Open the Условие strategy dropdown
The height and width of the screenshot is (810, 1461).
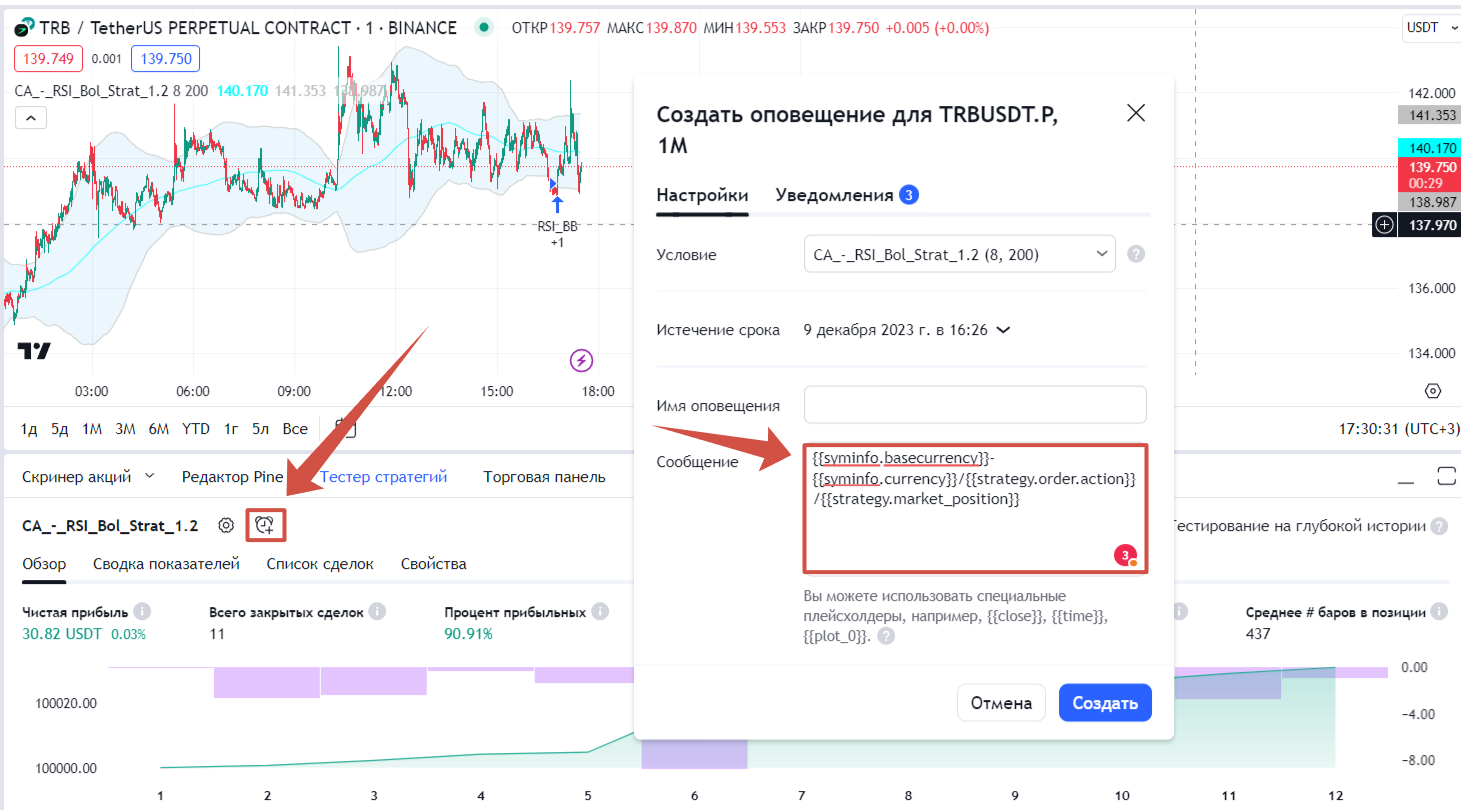tap(959, 254)
